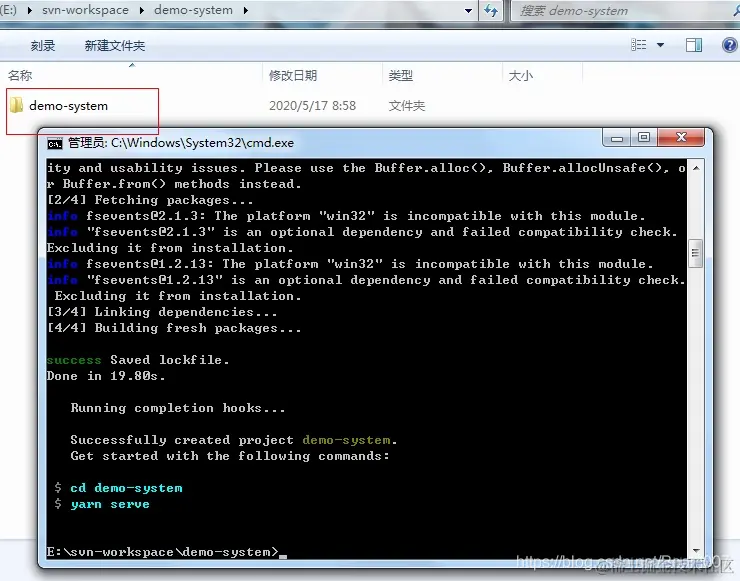Open address bar history dropdown

point(468,10)
